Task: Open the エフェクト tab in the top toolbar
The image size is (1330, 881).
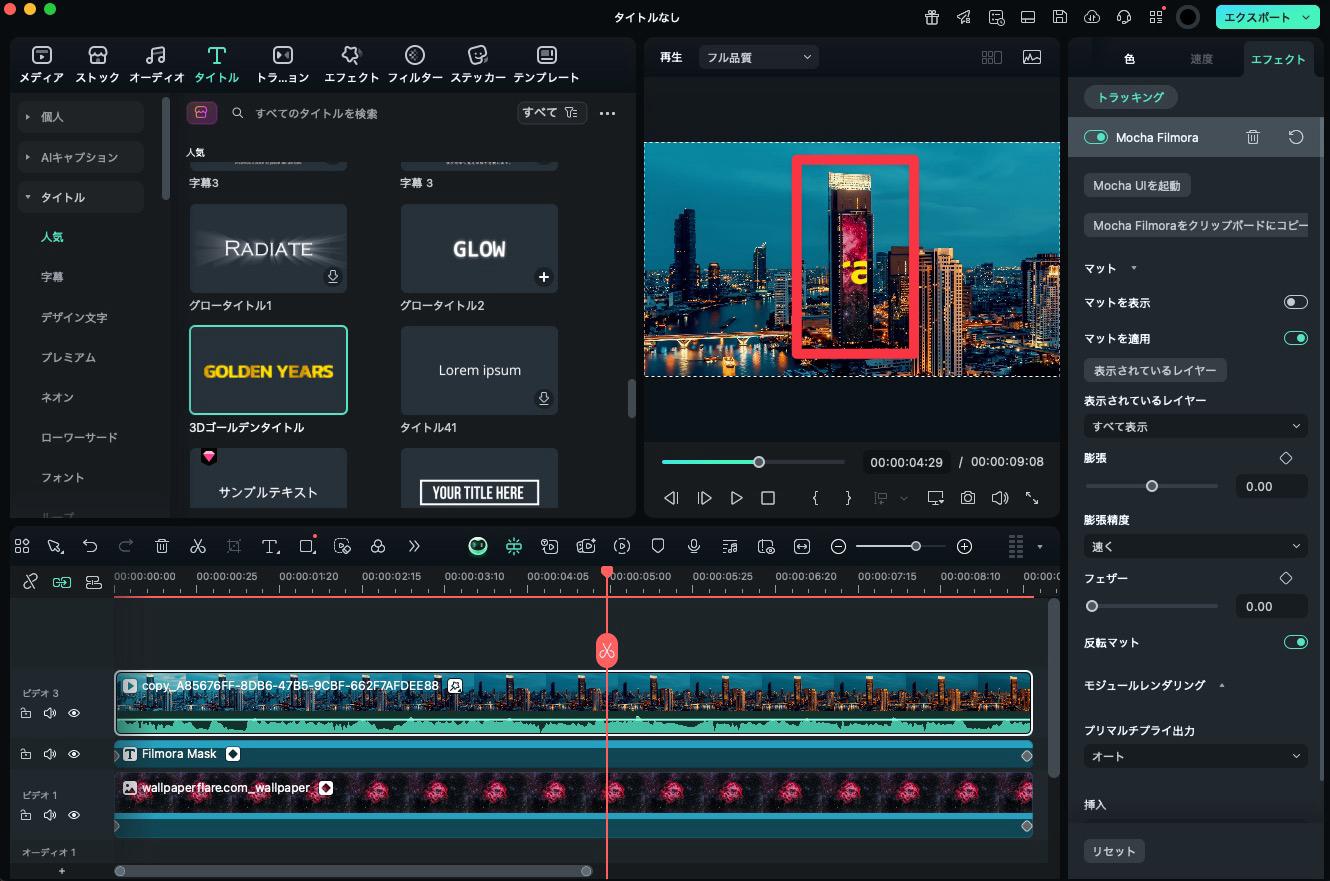Action: point(351,64)
